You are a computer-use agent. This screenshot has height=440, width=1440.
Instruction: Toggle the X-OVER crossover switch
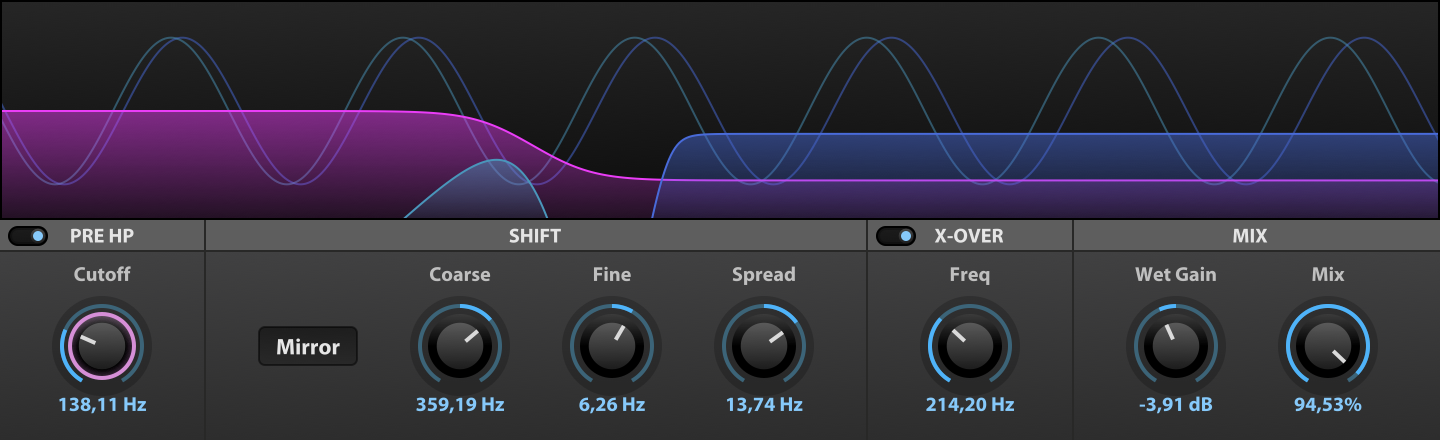pyautogui.click(x=896, y=236)
